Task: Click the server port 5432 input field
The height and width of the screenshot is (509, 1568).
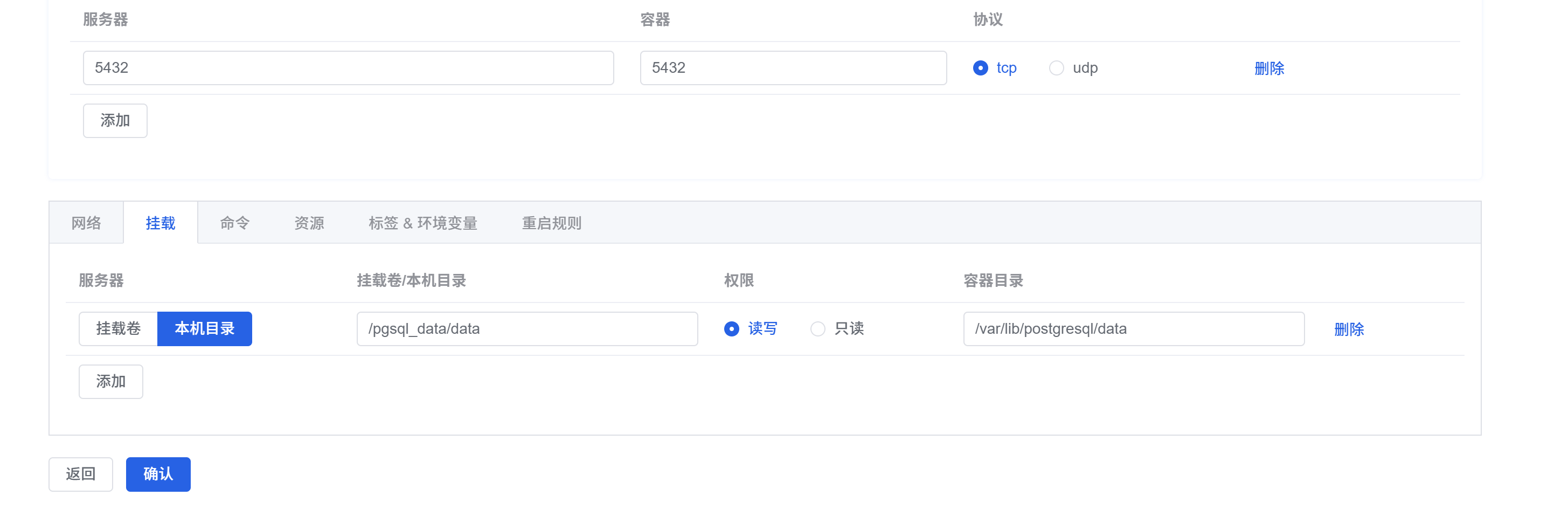Action: click(348, 67)
